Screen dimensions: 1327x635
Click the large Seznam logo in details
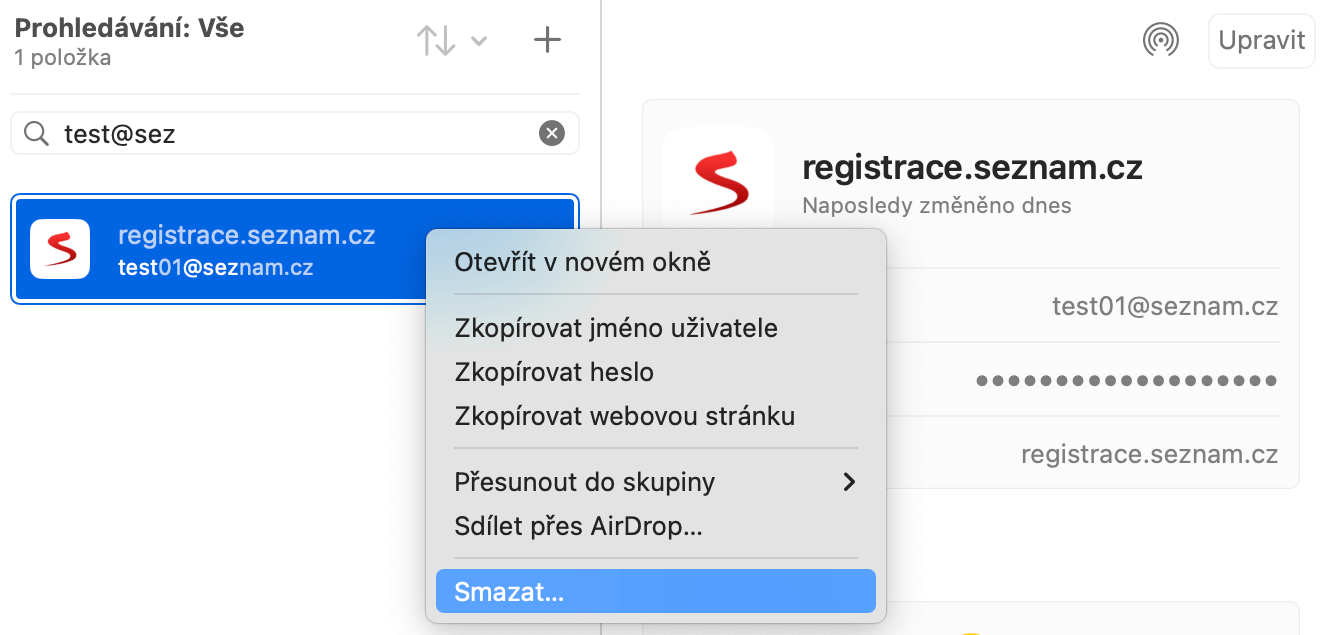(718, 181)
